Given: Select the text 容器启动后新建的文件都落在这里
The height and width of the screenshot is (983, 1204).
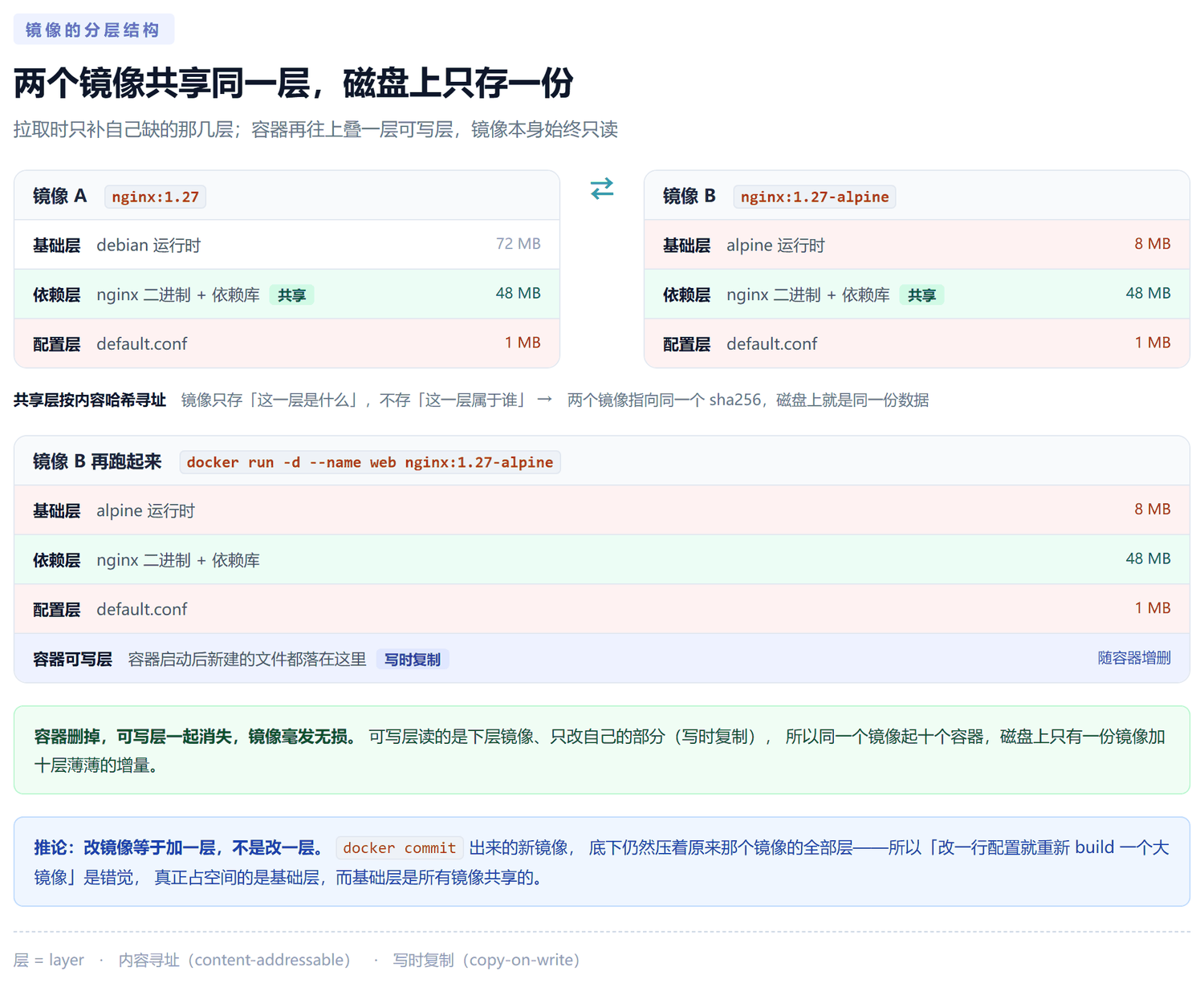Looking at the screenshot, I should coord(247,660).
